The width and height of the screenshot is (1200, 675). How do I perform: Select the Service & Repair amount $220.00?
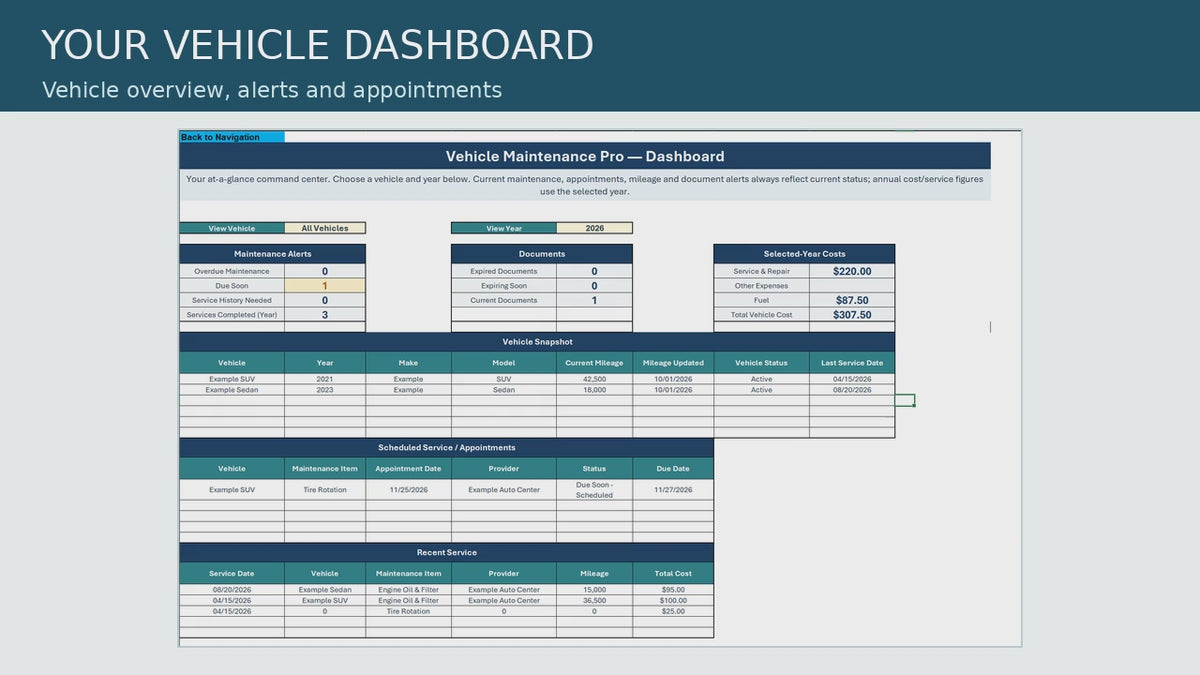pos(852,271)
